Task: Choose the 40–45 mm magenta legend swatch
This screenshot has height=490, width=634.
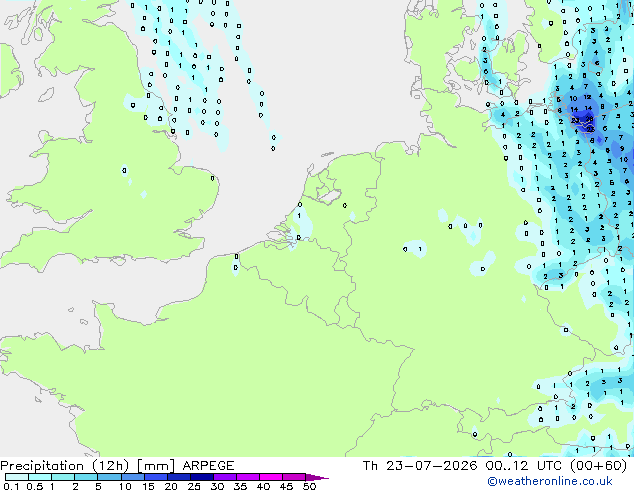Action: [271, 477]
